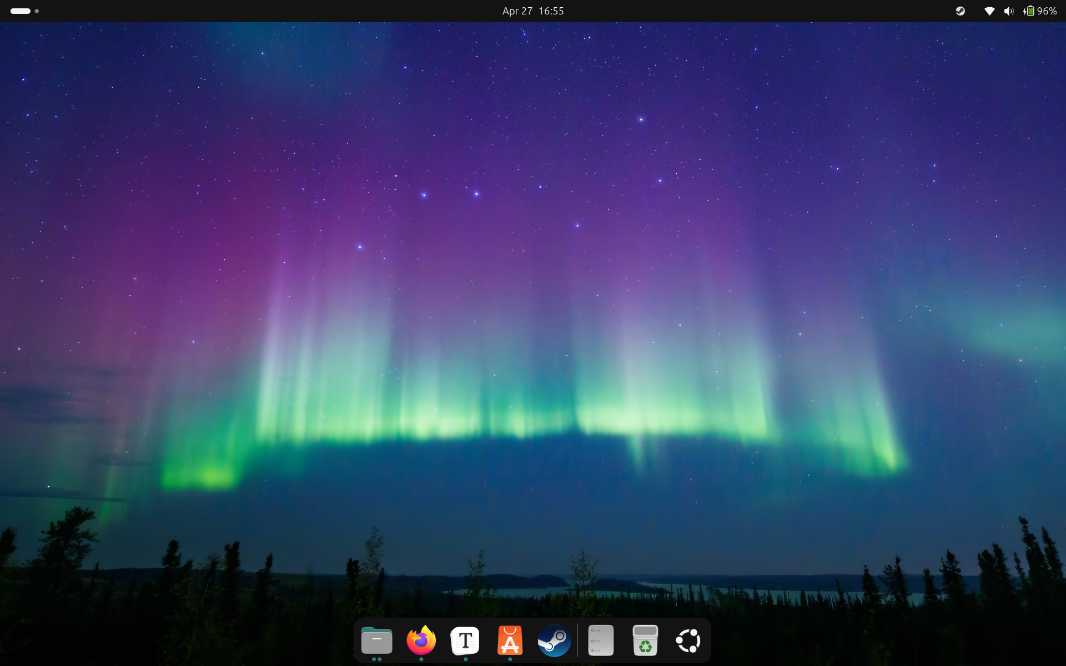The height and width of the screenshot is (666, 1066).
Task: Open the calendar from Apr 27 16:55 clock
Action: click(x=533, y=11)
